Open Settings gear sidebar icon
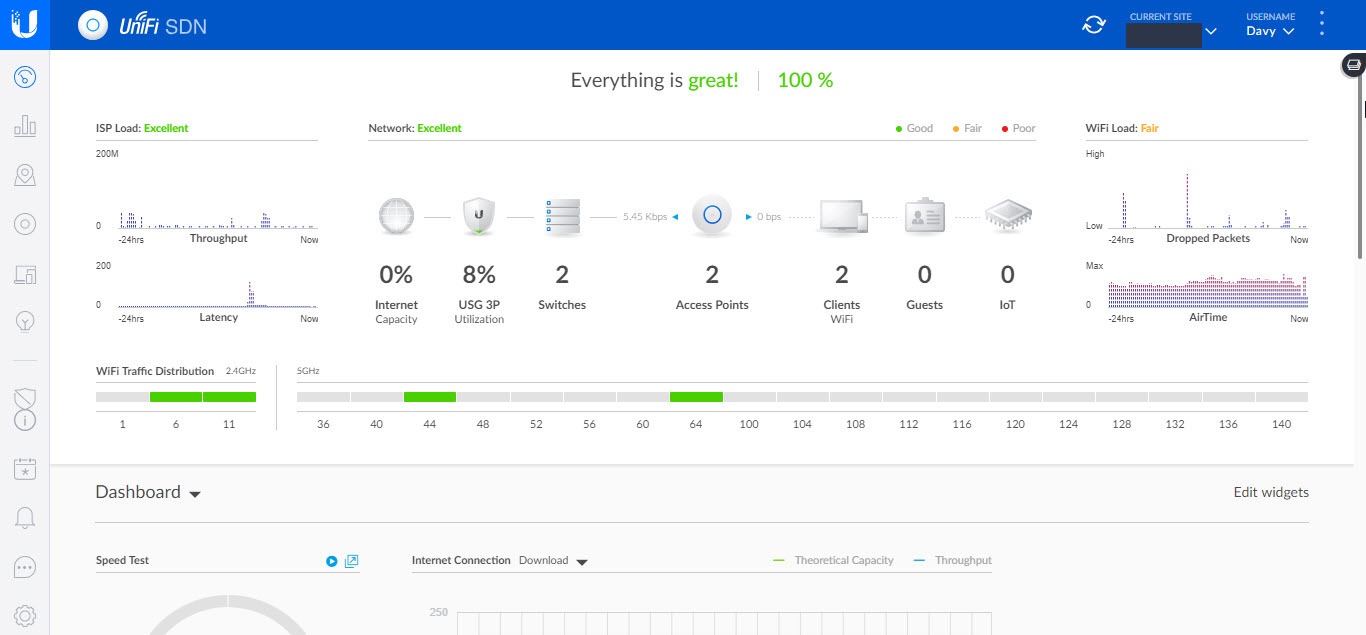The height and width of the screenshot is (635, 1366). pyautogui.click(x=25, y=615)
